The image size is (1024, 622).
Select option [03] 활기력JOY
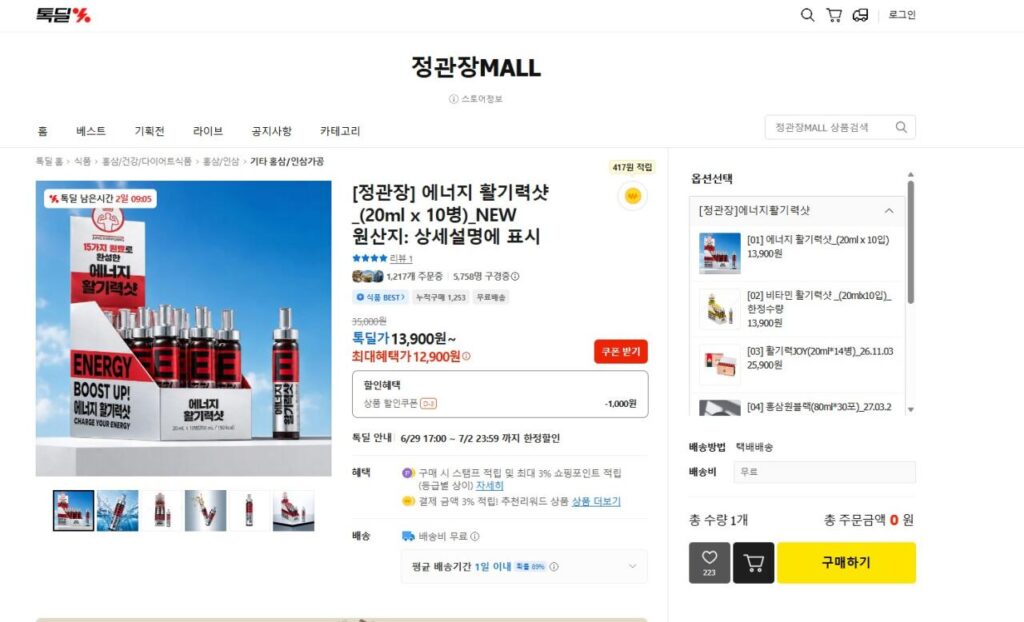pyautogui.click(x=797, y=364)
